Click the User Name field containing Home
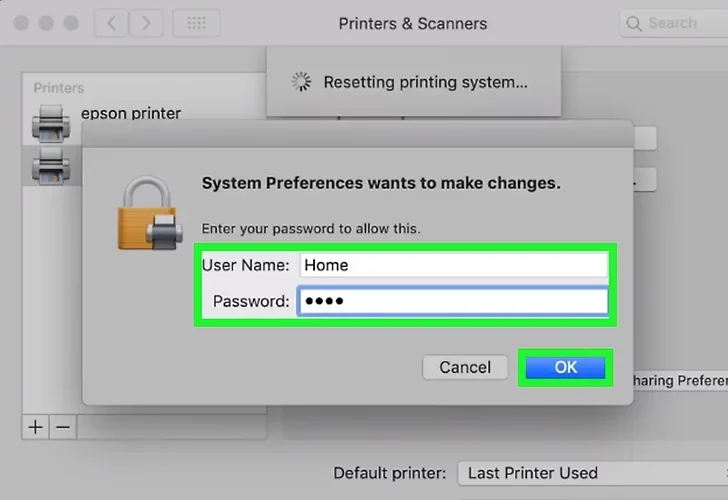Image resolution: width=728 pixels, height=500 pixels. pos(454,265)
